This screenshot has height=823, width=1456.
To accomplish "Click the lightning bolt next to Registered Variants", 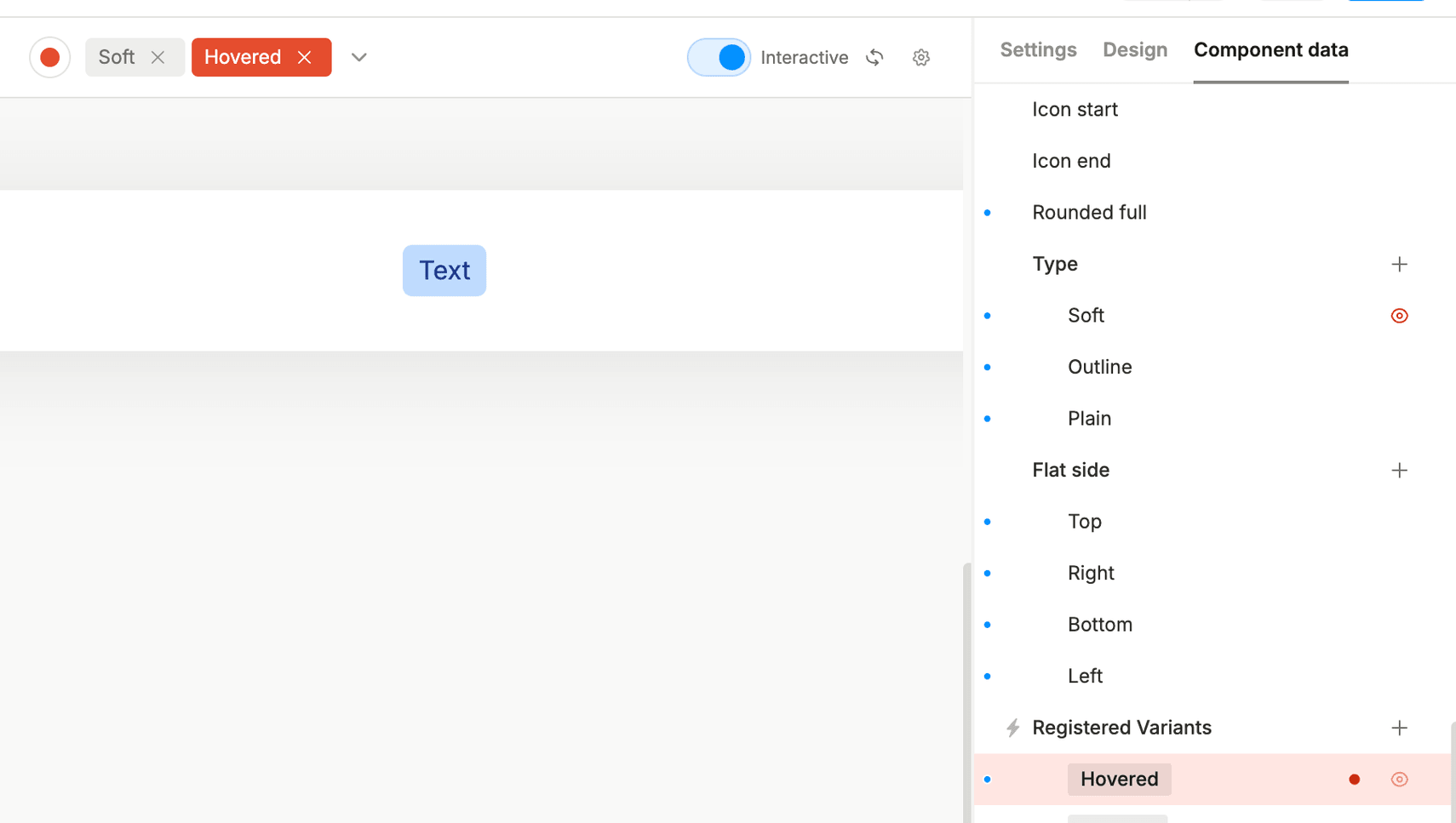I will (x=1012, y=728).
